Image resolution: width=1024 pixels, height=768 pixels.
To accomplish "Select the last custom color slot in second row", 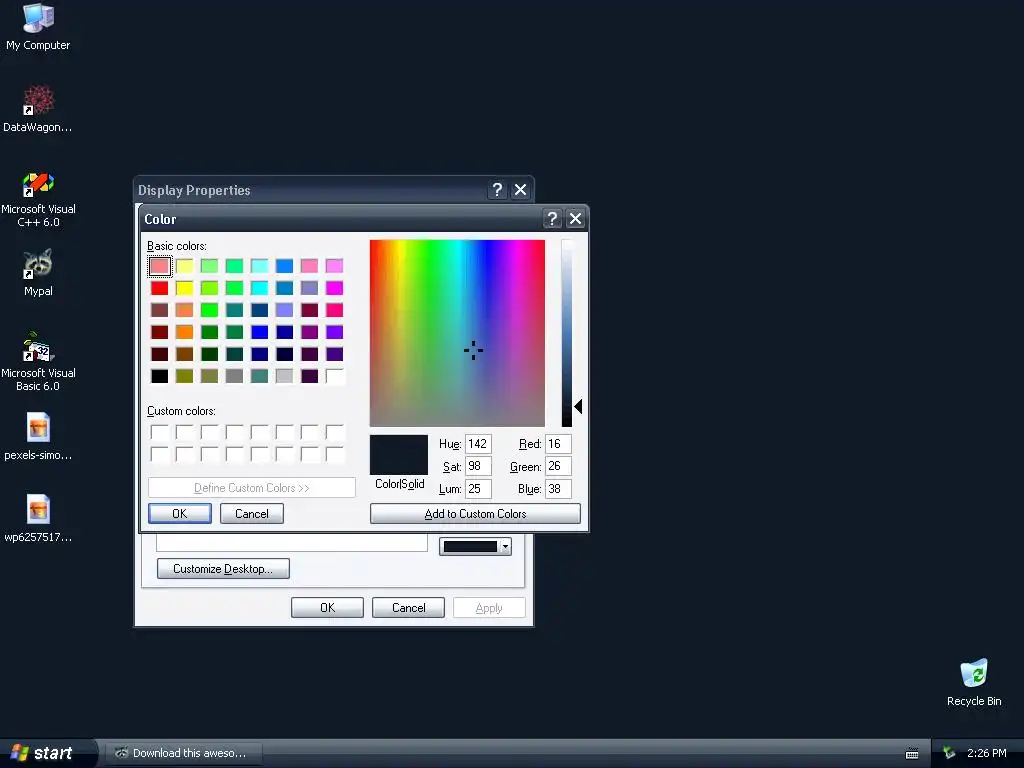I will 334,454.
